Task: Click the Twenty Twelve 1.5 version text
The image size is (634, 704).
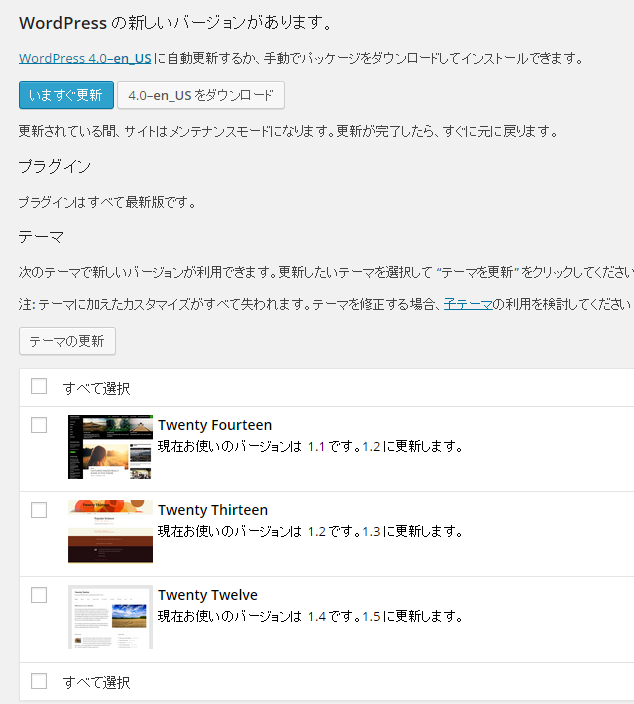Action: [371, 616]
